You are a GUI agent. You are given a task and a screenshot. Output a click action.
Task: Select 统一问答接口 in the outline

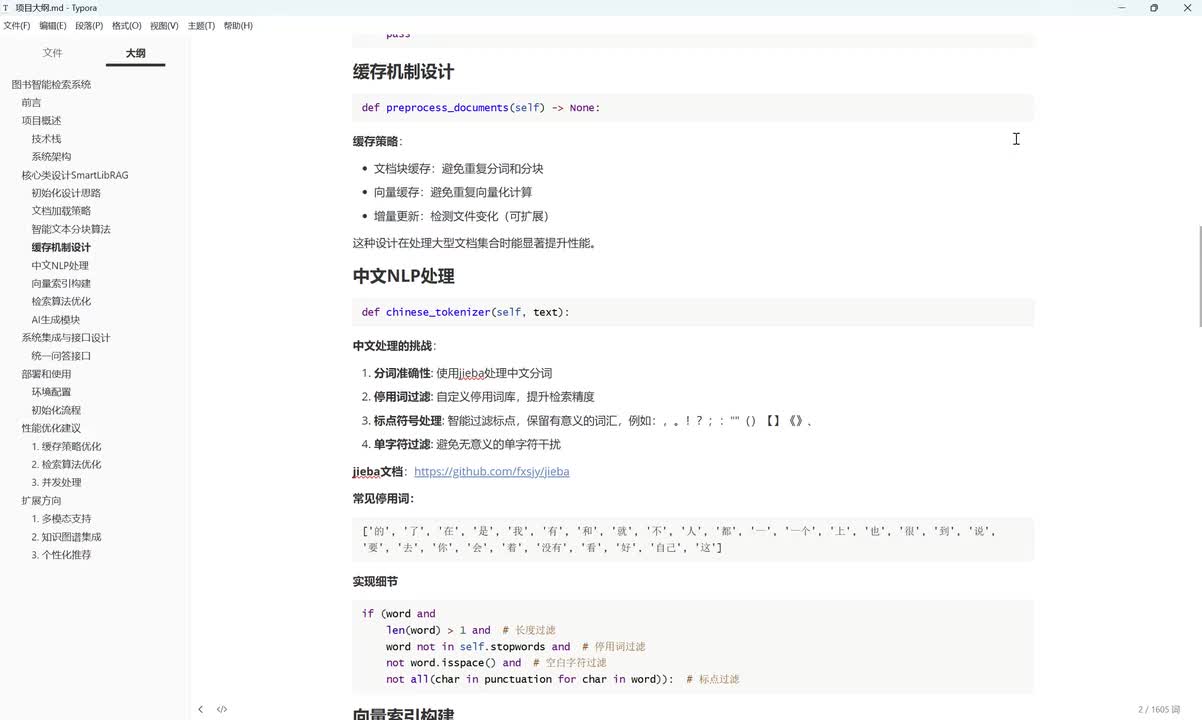pyautogui.click(x=61, y=356)
